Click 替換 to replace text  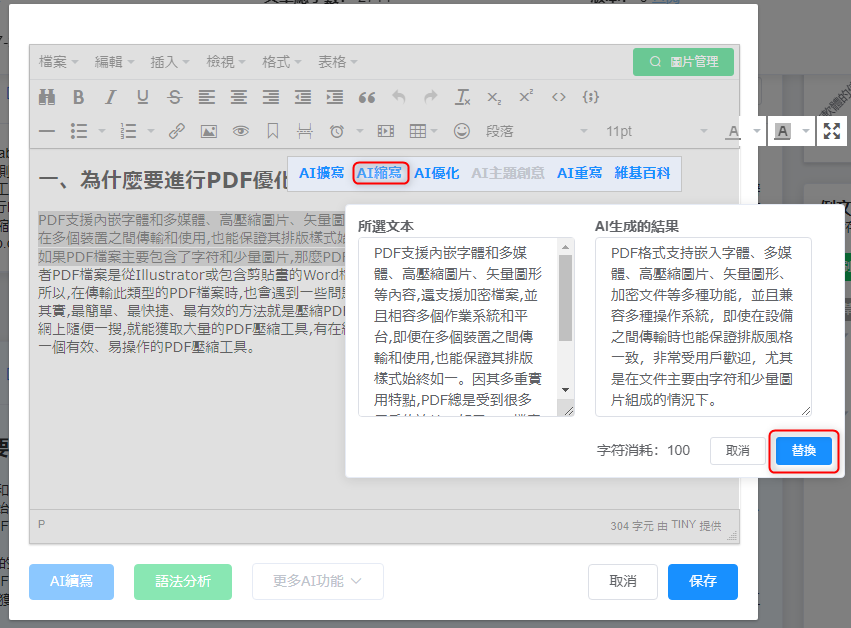pyautogui.click(x=804, y=451)
